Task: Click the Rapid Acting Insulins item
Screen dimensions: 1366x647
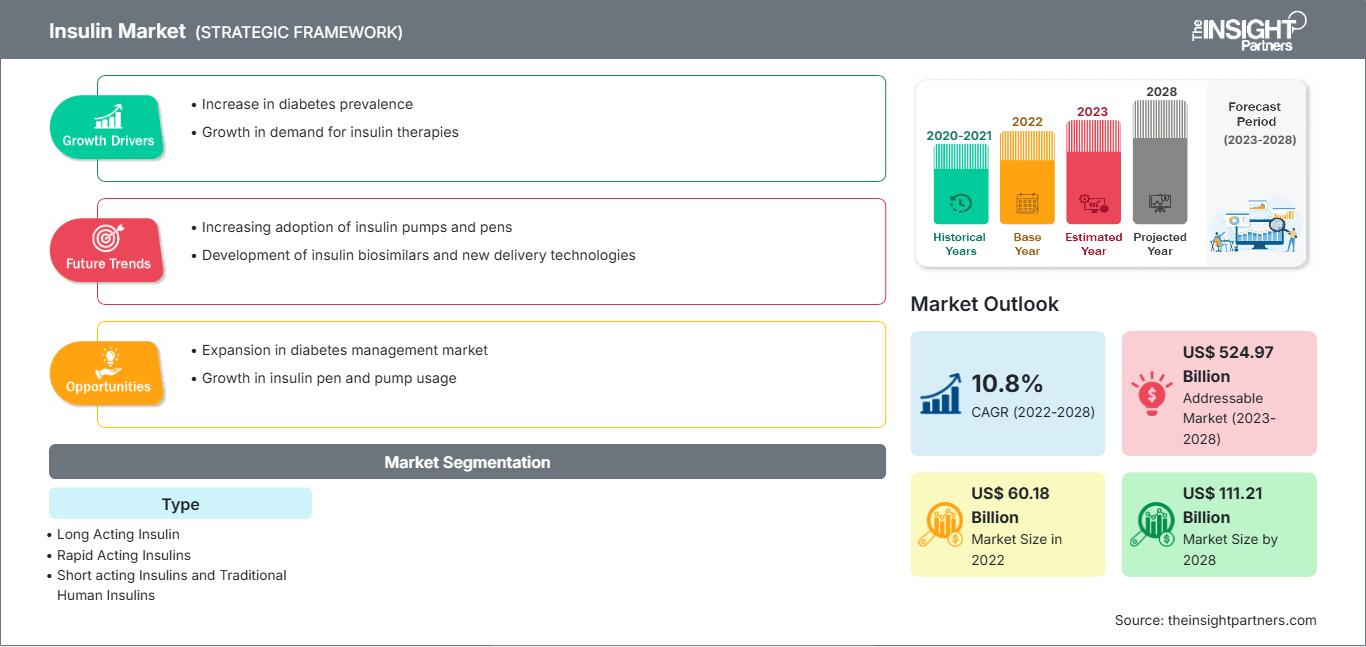Action: (123, 555)
